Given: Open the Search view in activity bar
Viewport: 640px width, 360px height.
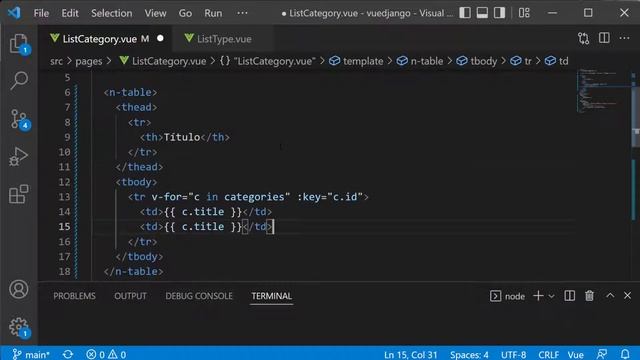Looking at the screenshot, I should coord(19,81).
